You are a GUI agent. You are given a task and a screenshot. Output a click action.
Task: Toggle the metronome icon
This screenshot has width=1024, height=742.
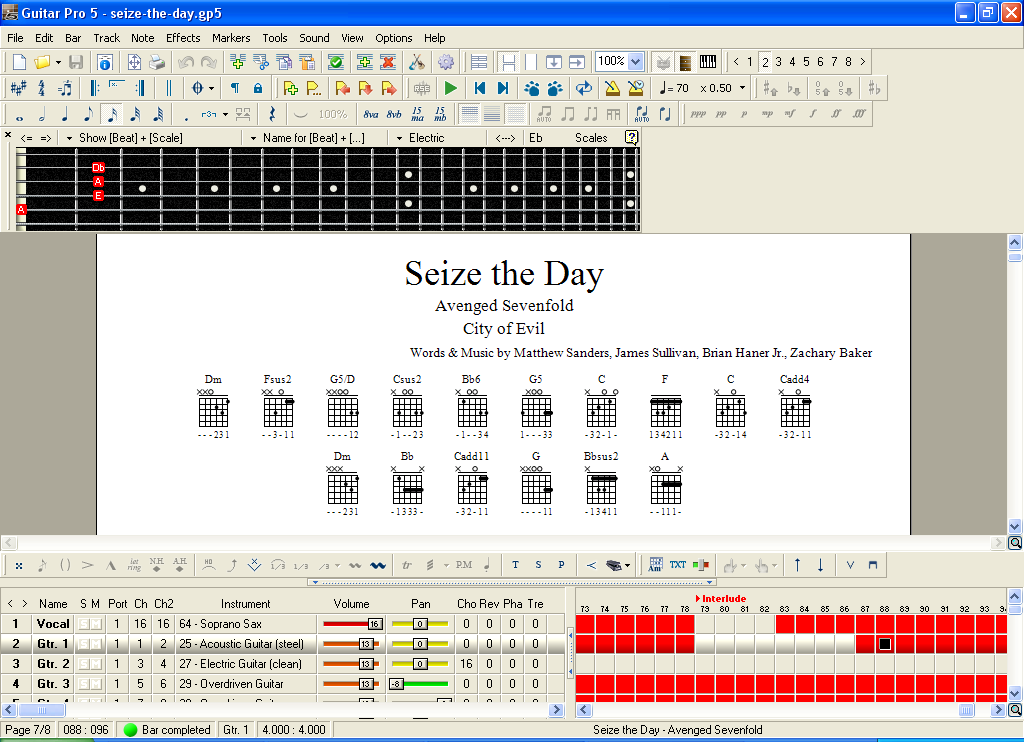click(612, 88)
